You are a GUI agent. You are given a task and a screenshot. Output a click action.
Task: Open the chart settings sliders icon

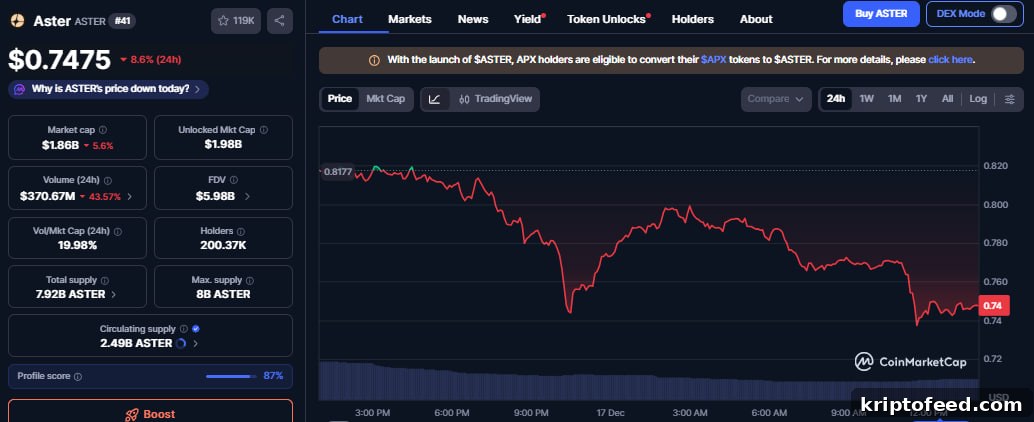[1010, 99]
